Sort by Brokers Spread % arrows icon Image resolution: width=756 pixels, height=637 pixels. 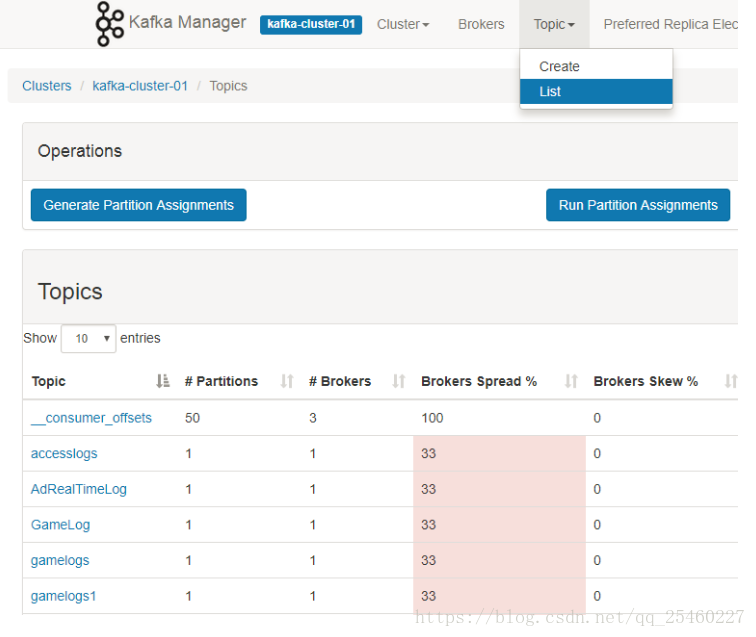click(x=571, y=381)
